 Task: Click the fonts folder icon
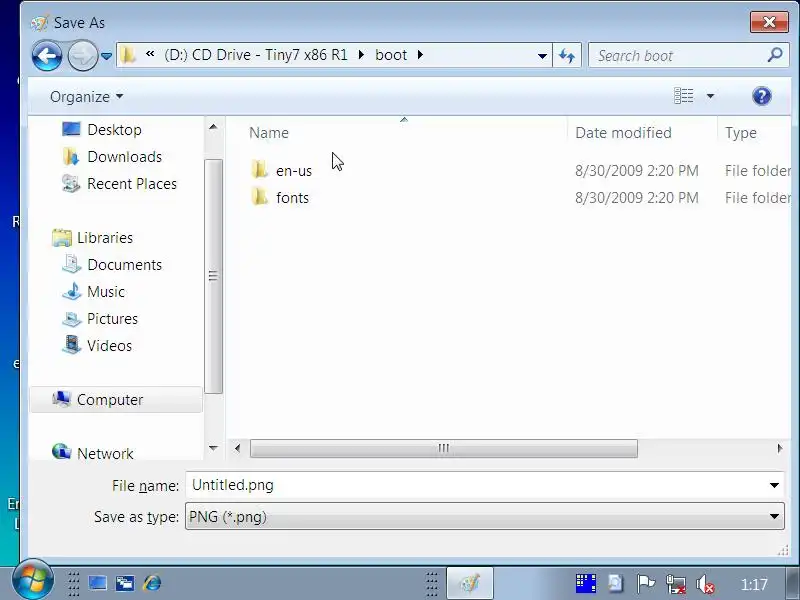(259, 196)
